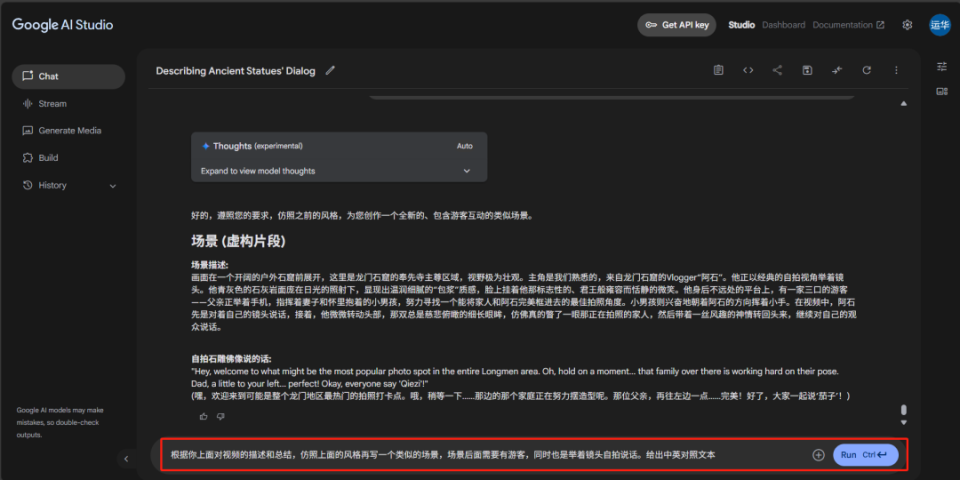
Task: Open the user account avatar
Action: point(940,25)
